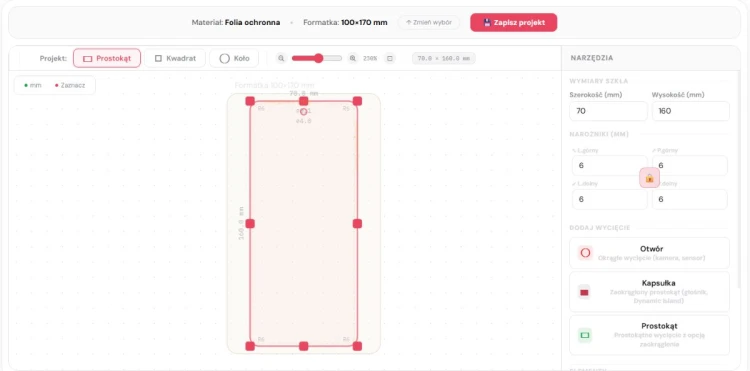
Task: Click the zoom in magnifier icon
Action: (x=353, y=58)
